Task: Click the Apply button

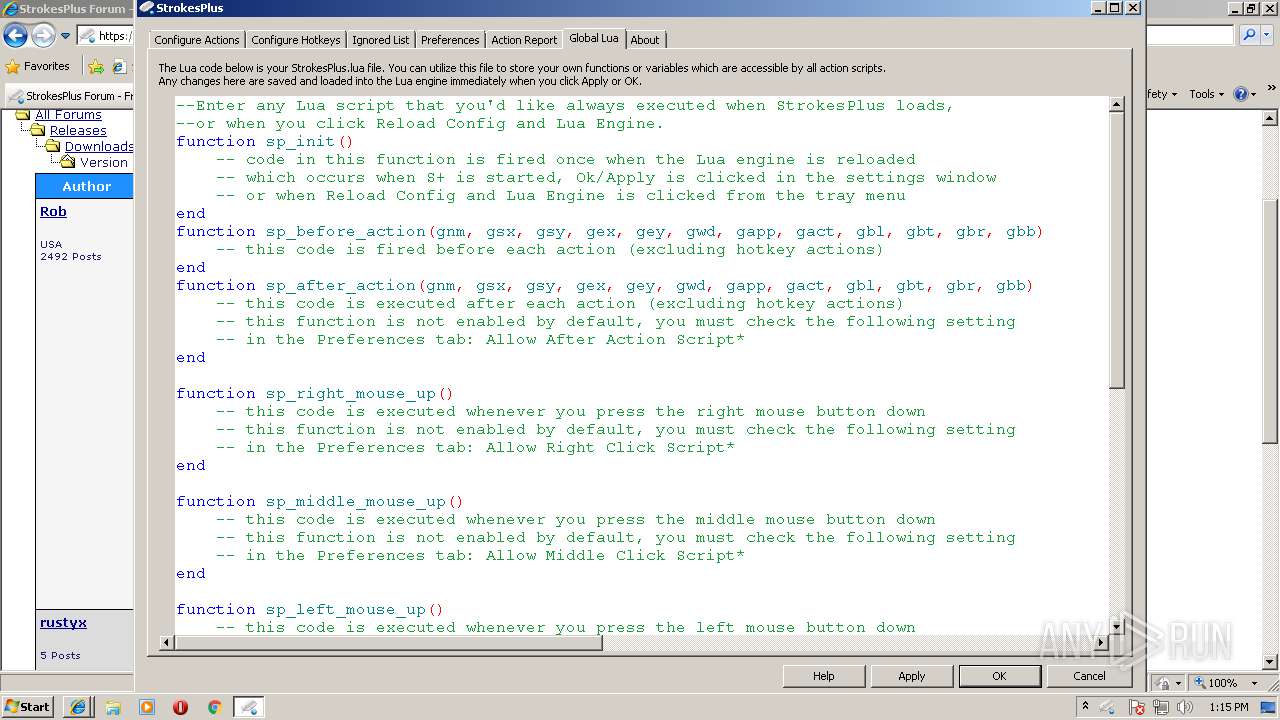Action: [911, 676]
